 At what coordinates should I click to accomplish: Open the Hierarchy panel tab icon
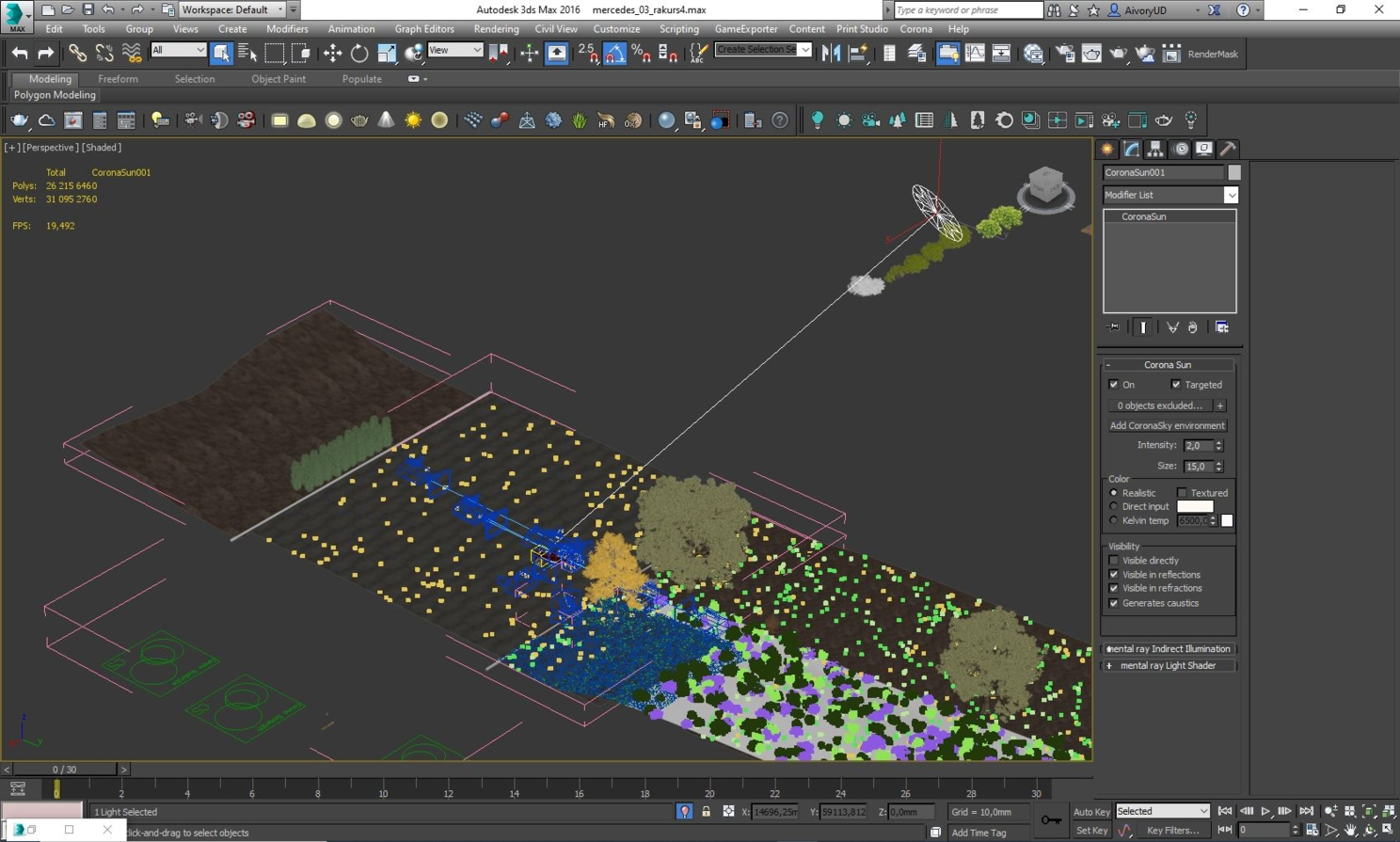[x=1155, y=149]
